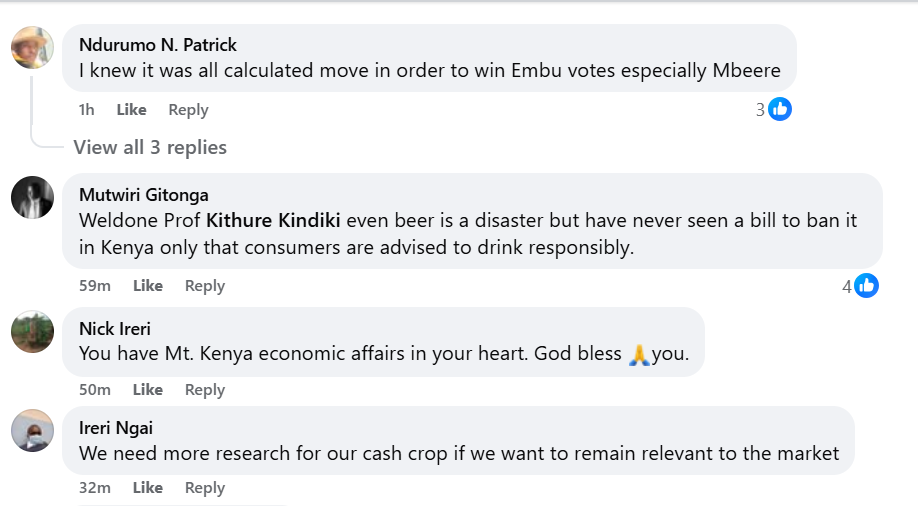Viewport: 918px width, 506px height.
Task: Click Ndurumo N. Patrick's profile picture
Action: pos(32,47)
